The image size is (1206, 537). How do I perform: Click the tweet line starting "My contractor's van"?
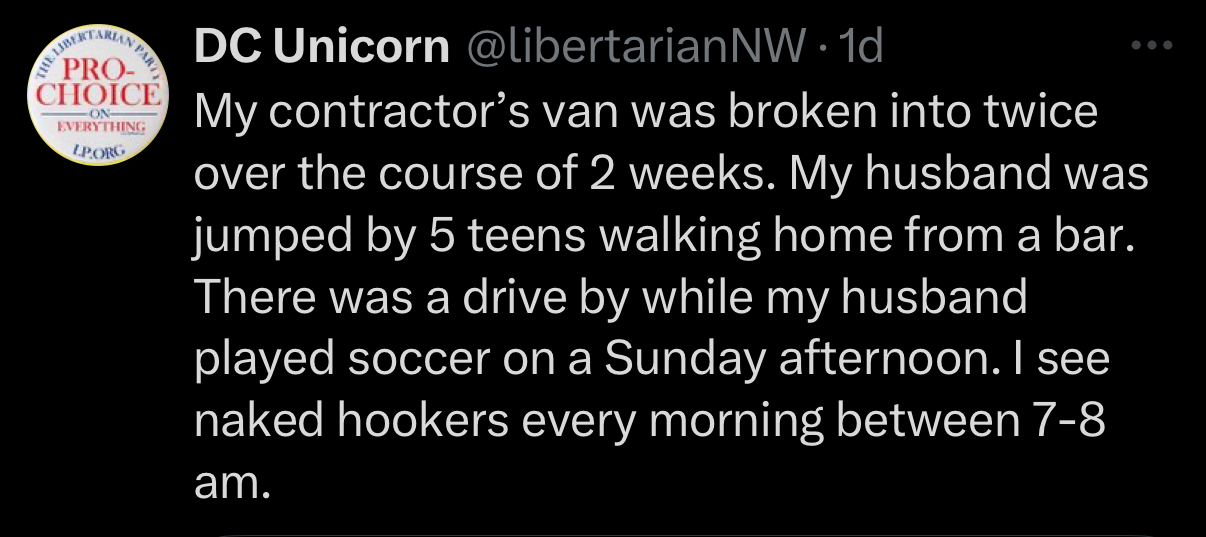645,111
